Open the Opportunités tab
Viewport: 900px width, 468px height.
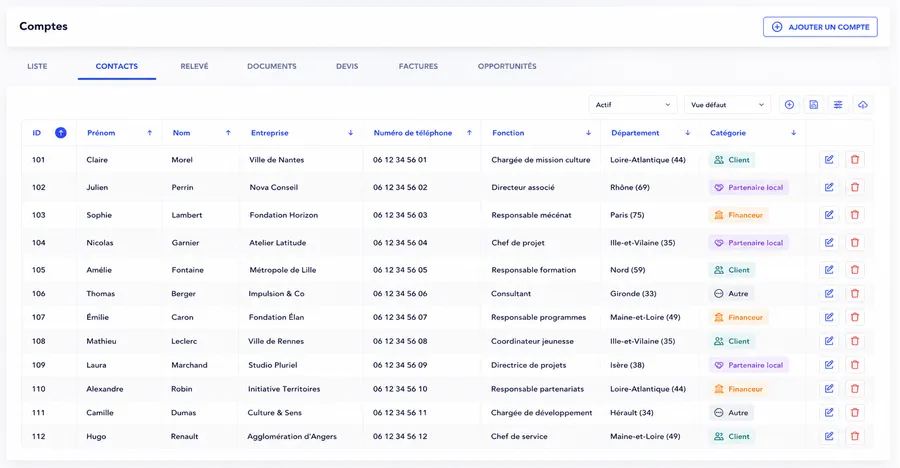[x=507, y=66]
